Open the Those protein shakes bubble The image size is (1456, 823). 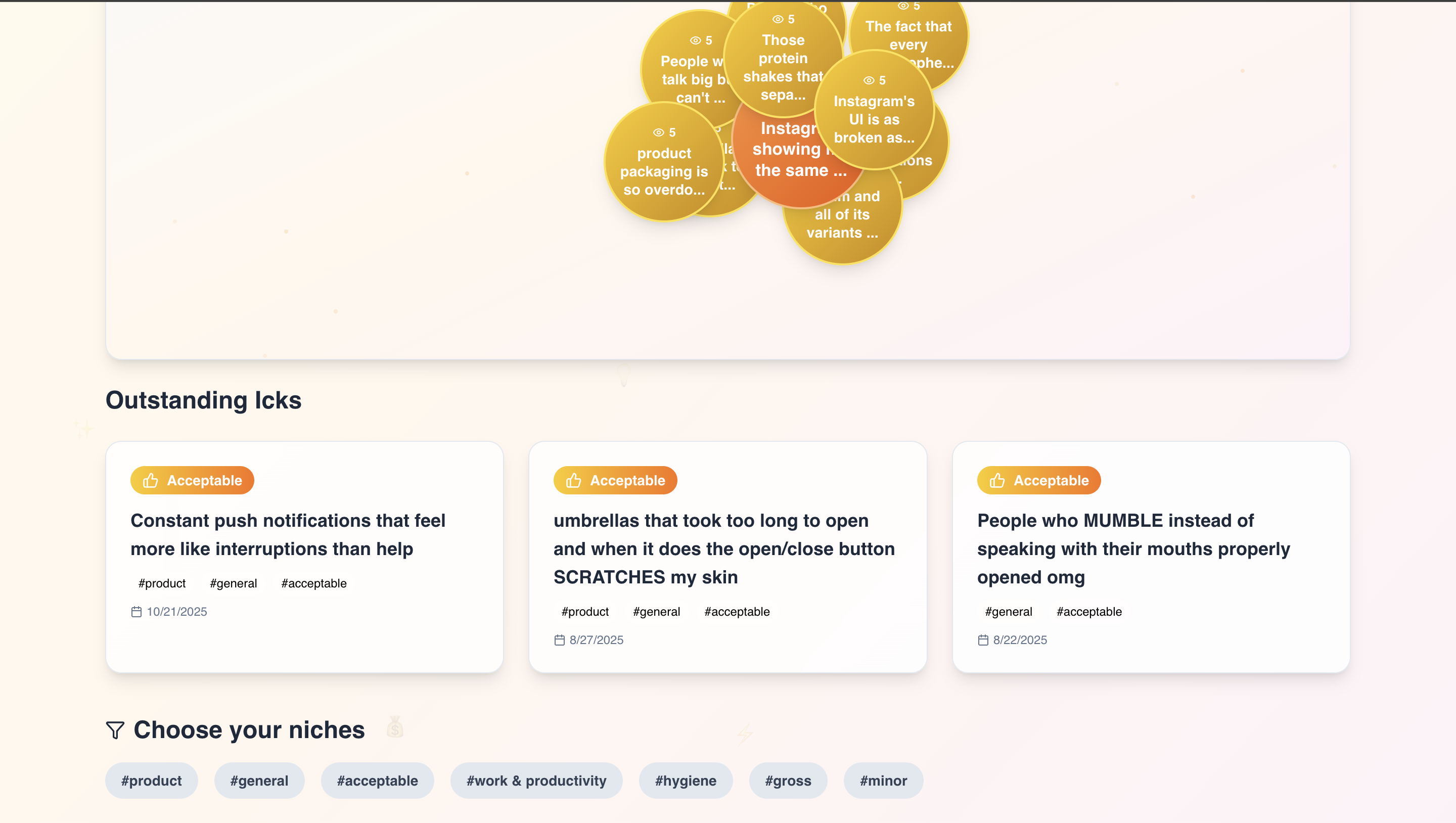click(x=783, y=62)
